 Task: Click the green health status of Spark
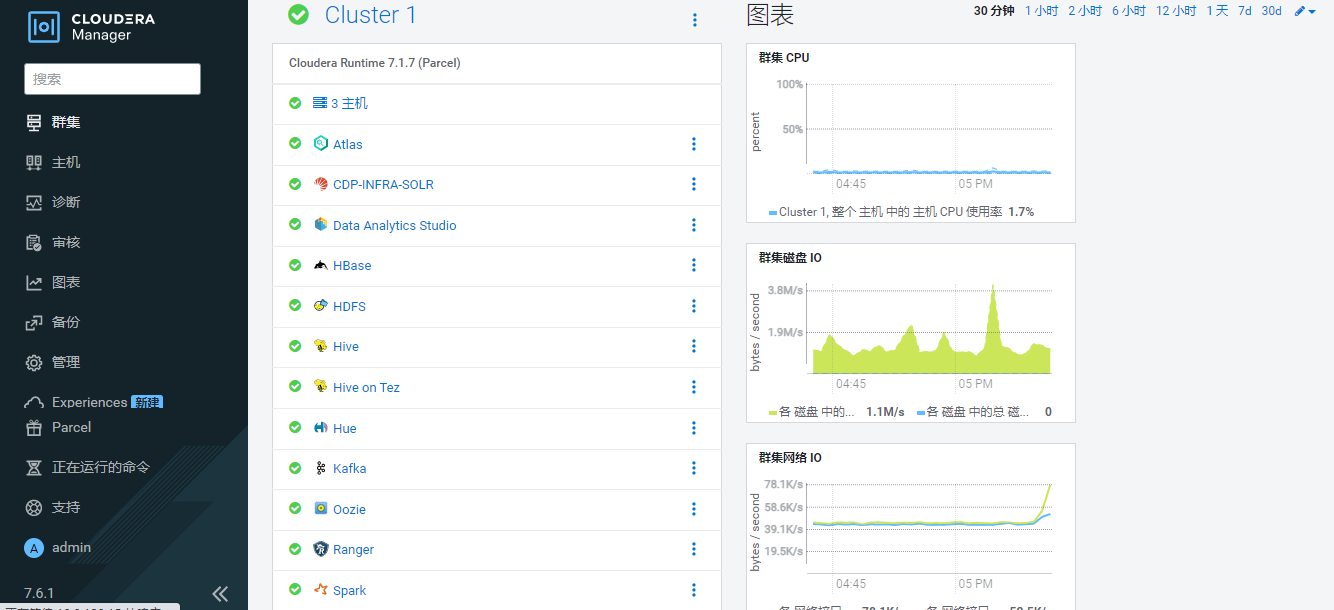pos(295,589)
